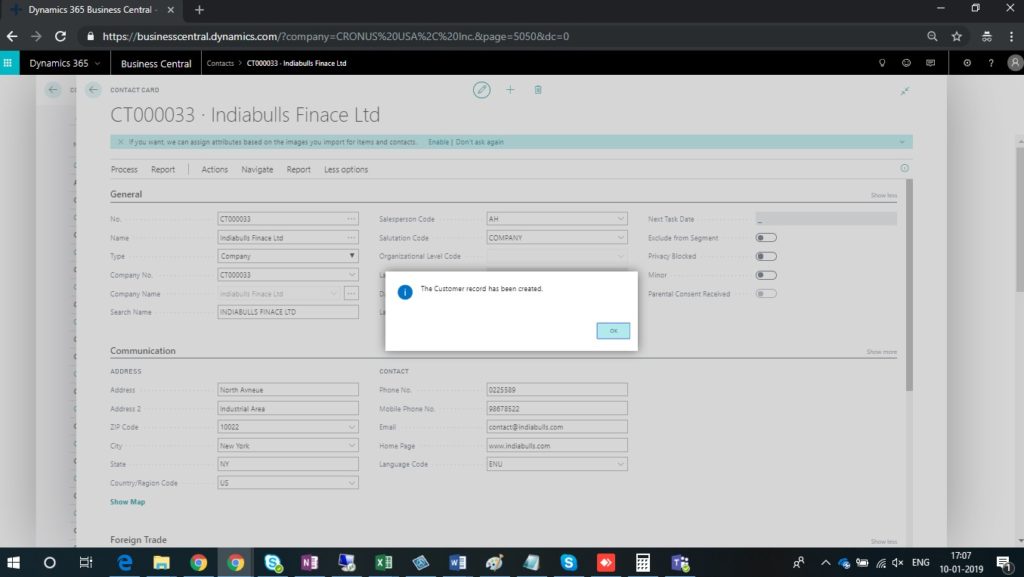Expand the Salesperson Code dropdown
This screenshot has width=1024, height=577.
pos(621,219)
